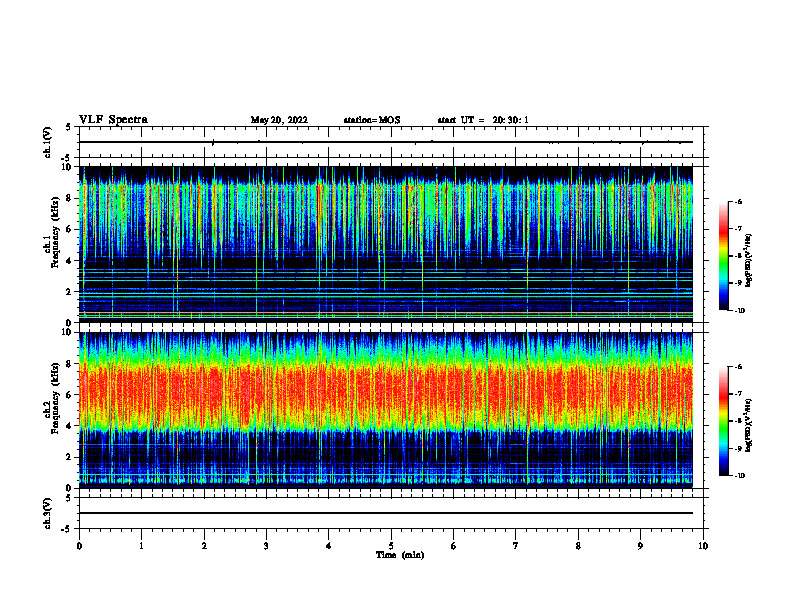Click the ch.1 spectrogram color scale bar
This screenshot has height=612, width=792.
pyautogui.click(x=724, y=256)
